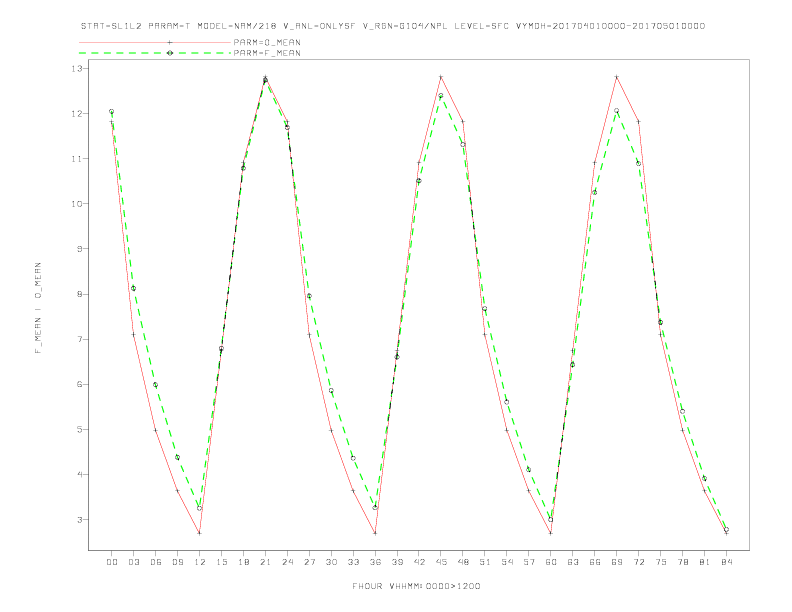The height and width of the screenshot is (612, 792).
Task: Click y-axis tick label 4
Action: [80, 474]
